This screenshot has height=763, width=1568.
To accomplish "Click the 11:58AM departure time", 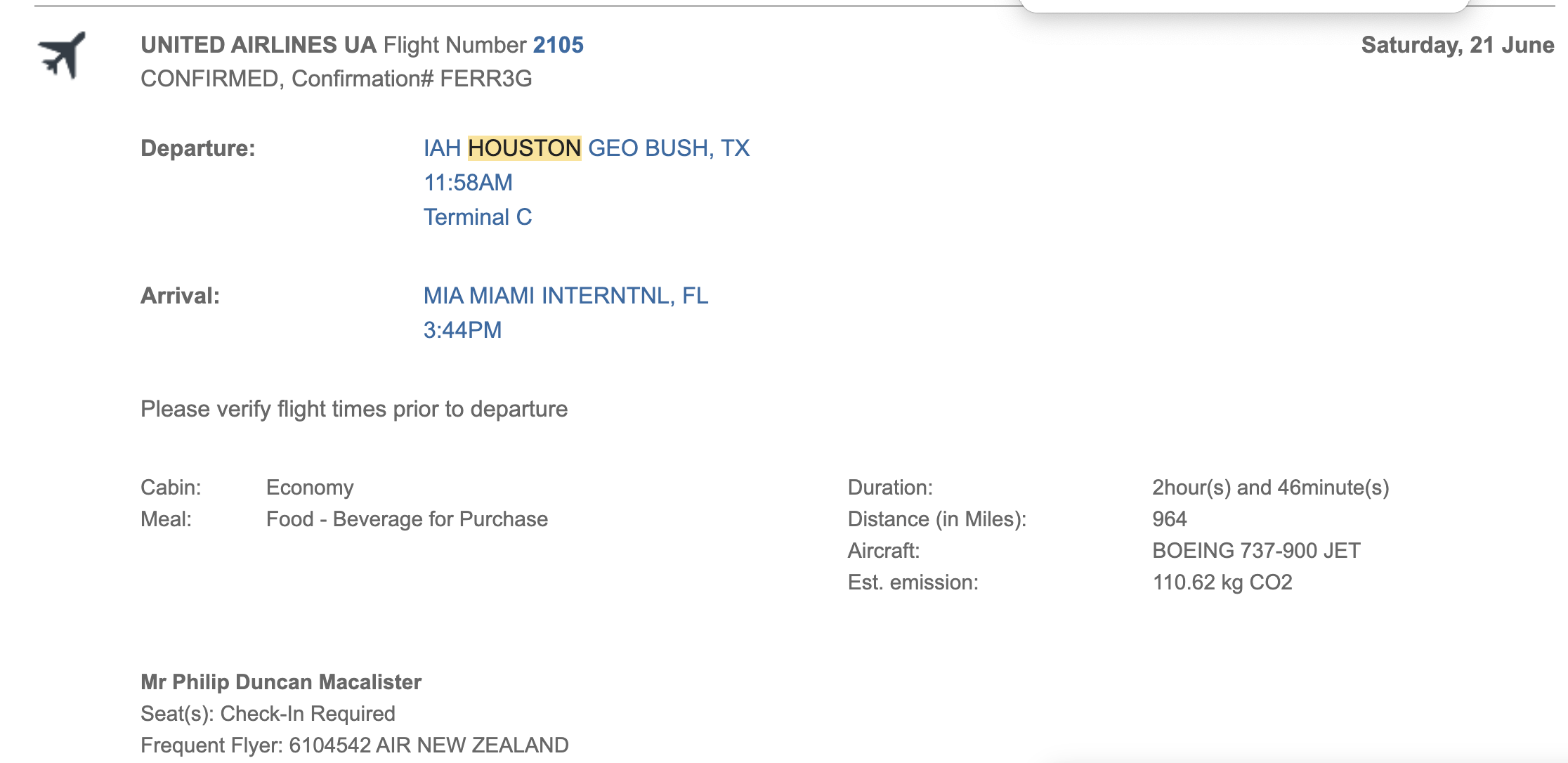I will [468, 183].
